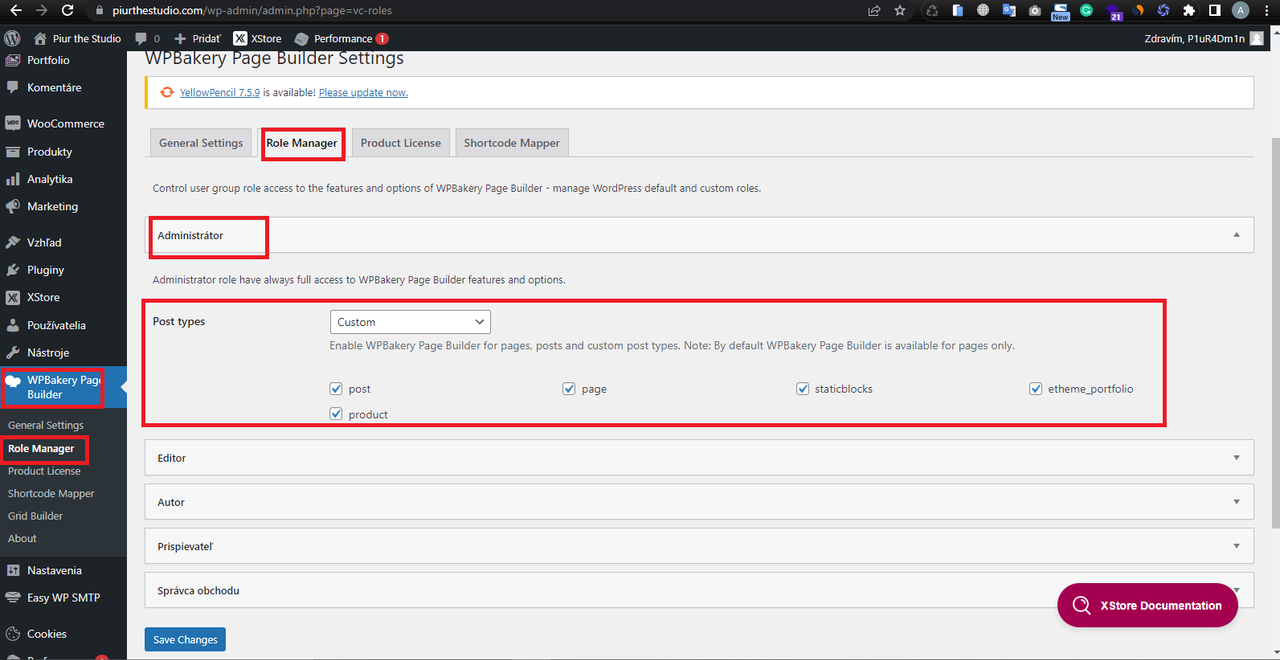Click the blue swirl extension icon
The width and height of the screenshot is (1280, 660).
point(1163,10)
